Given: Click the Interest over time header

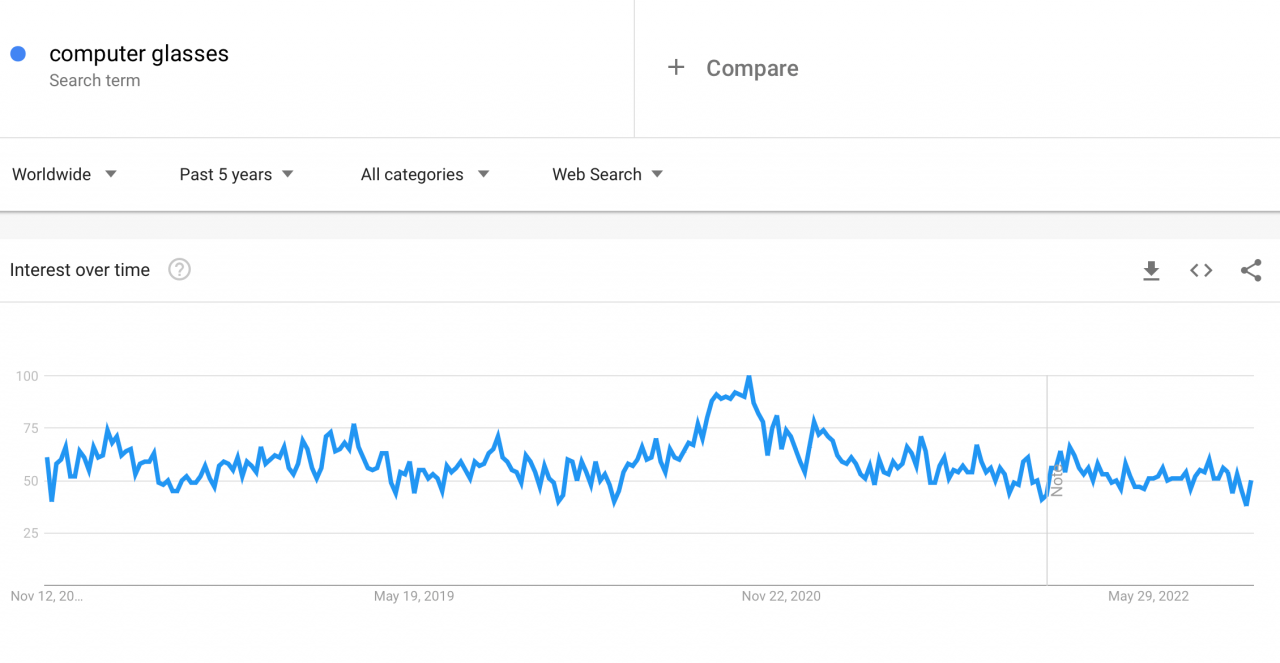Looking at the screenshot, I should (79, 269).
